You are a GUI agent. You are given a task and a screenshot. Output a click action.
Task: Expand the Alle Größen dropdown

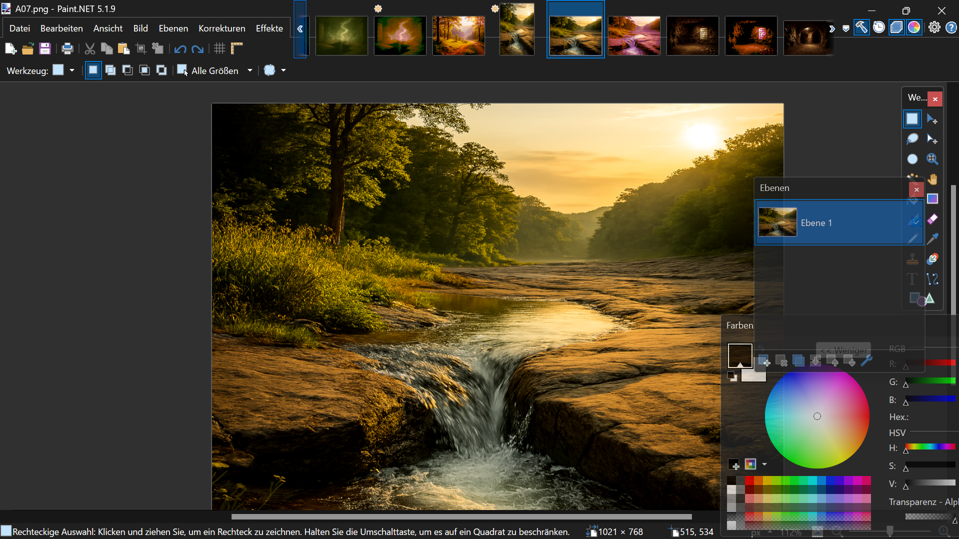tap(250, 71)
